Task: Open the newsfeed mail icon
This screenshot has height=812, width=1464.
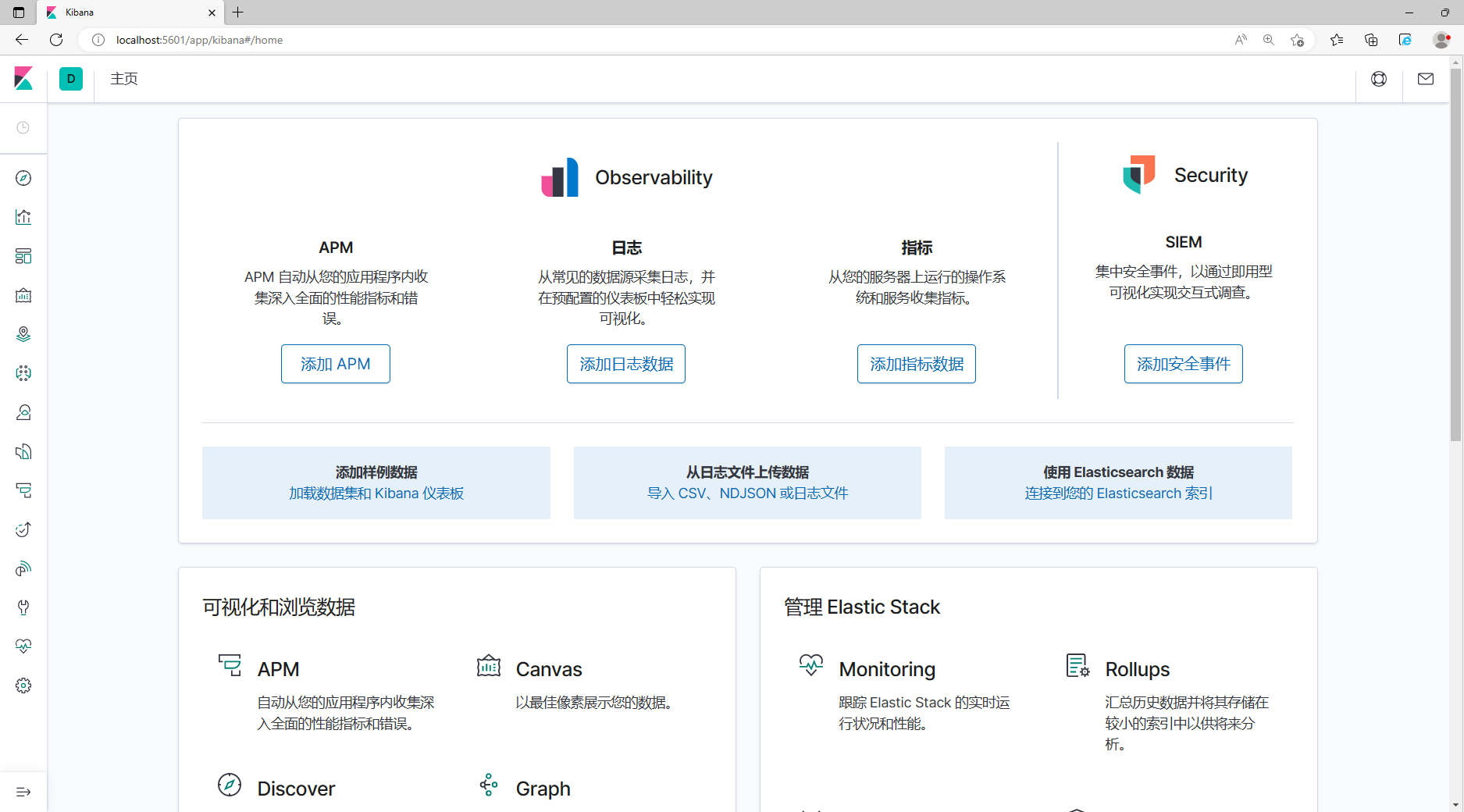Action: tap(1426, 79)
